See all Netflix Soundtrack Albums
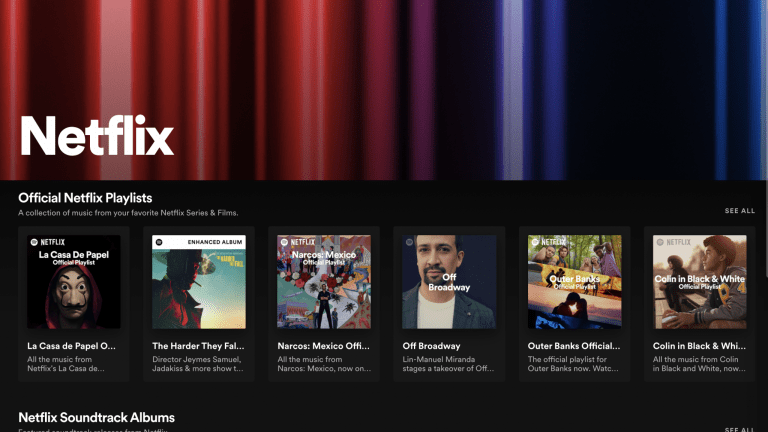Image resolution: width=768 pixels, height=432 pixels. click(x=740, y=429)
